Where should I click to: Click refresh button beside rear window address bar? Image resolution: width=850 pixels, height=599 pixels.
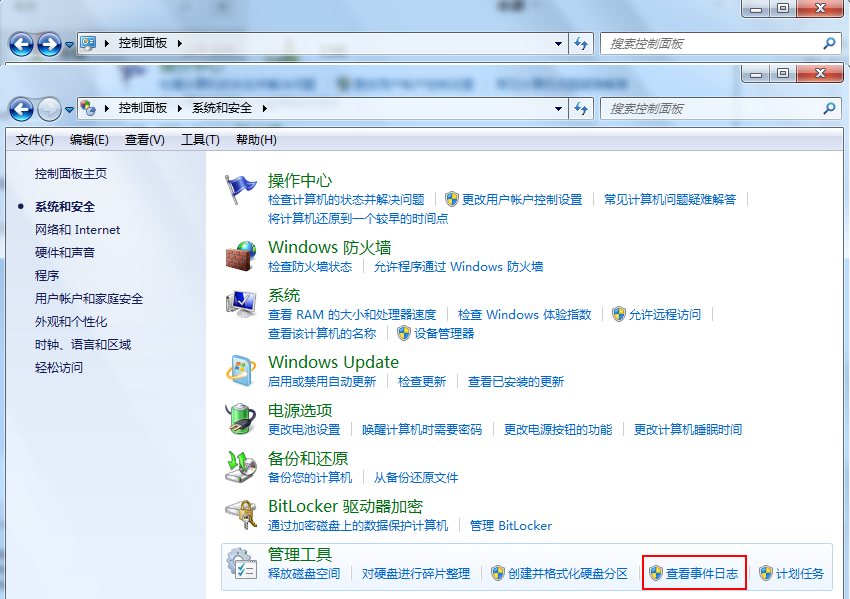pos(581,43)
